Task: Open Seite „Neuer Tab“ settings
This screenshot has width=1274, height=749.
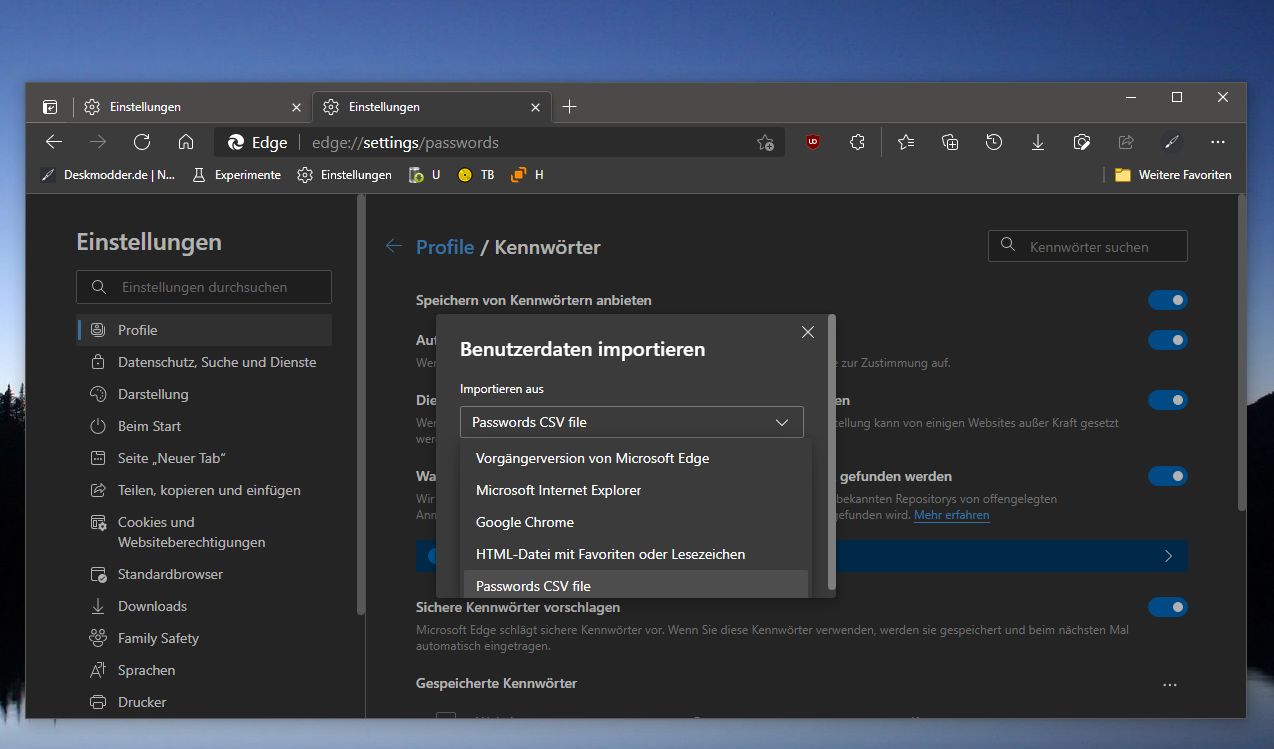Action: [204, 458]
